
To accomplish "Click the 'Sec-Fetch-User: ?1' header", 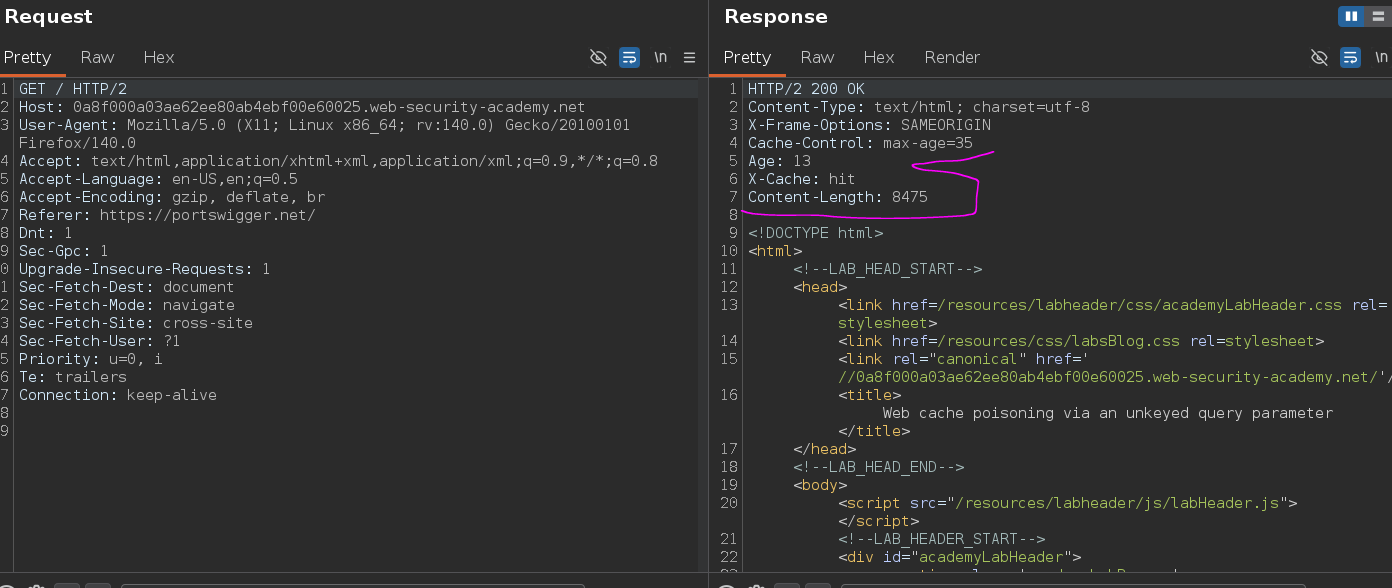I will pyautogui.click(x=99, y=341).
